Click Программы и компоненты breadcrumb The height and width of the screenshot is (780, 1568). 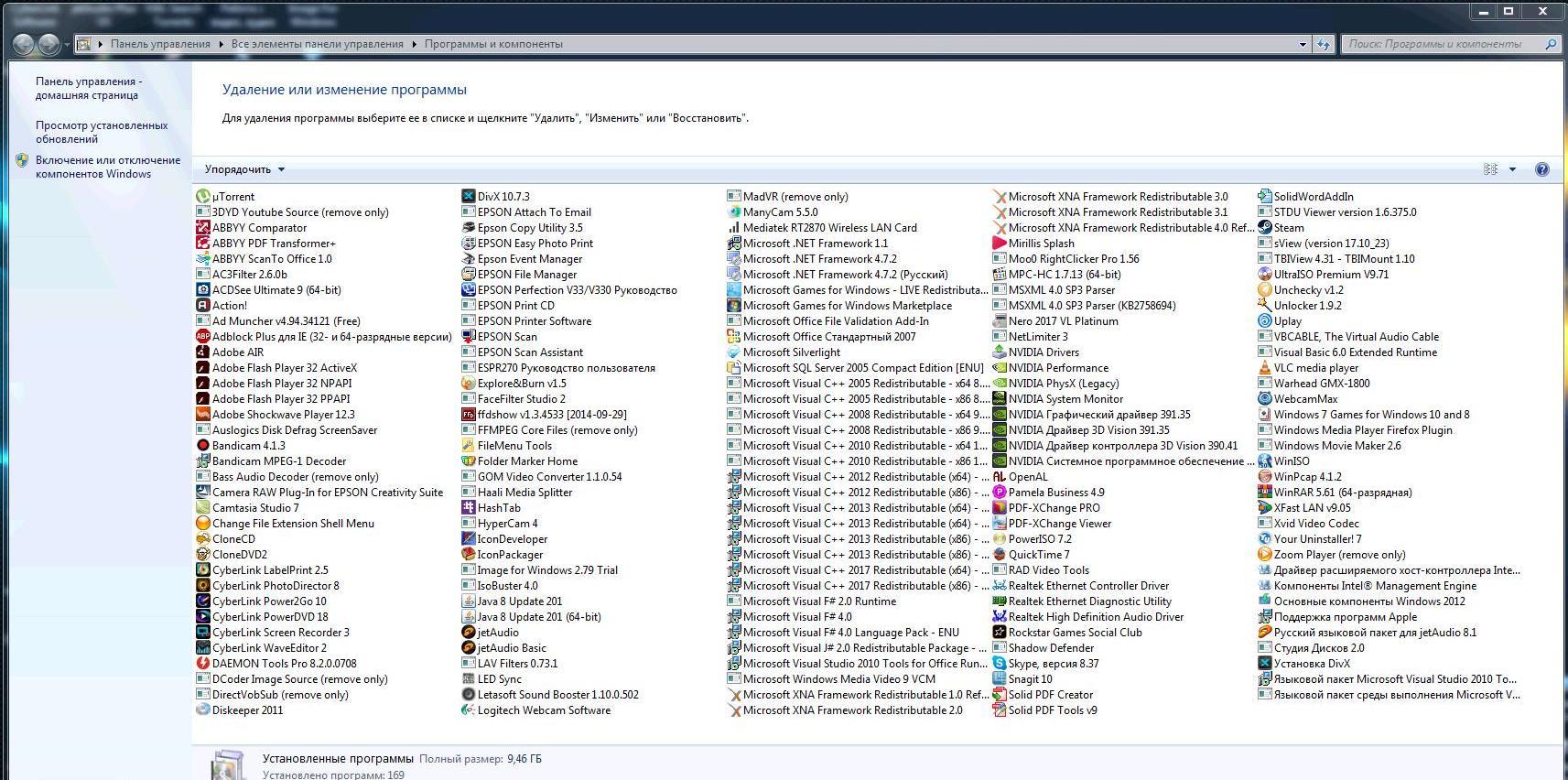[493, 44]
